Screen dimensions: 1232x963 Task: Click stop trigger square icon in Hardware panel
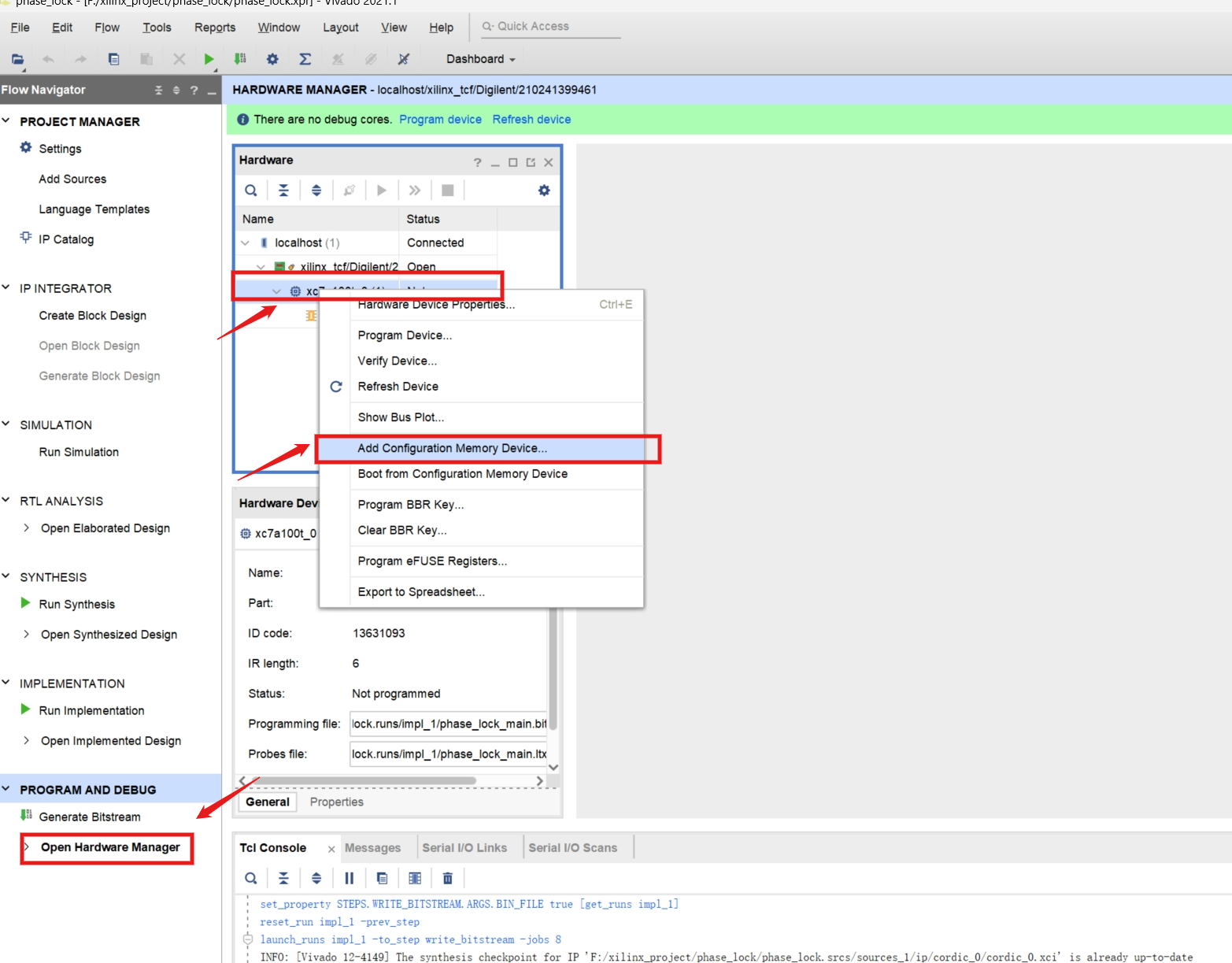pos(447,191)
